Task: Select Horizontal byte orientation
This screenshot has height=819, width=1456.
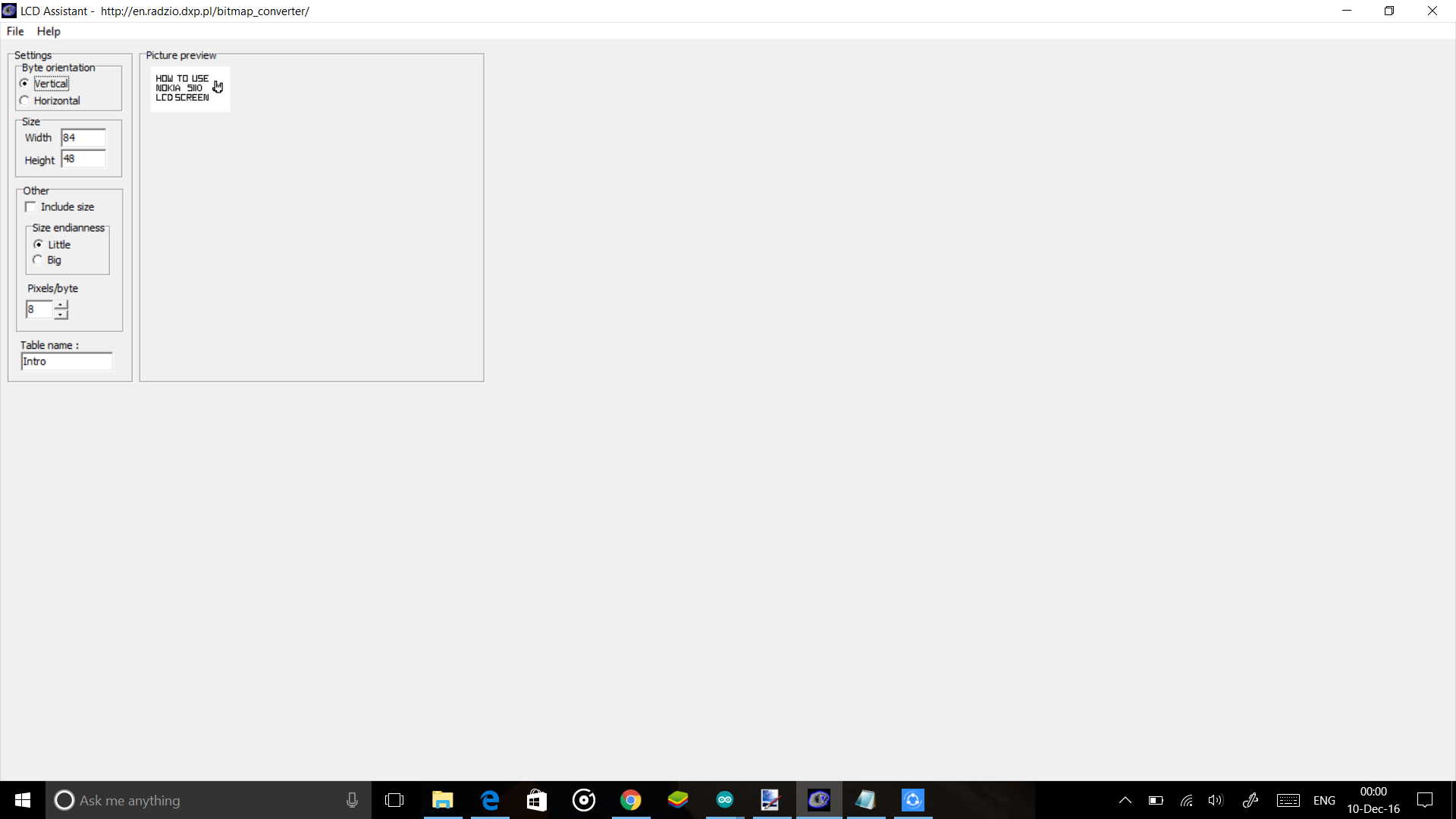Action: point(25,101)
